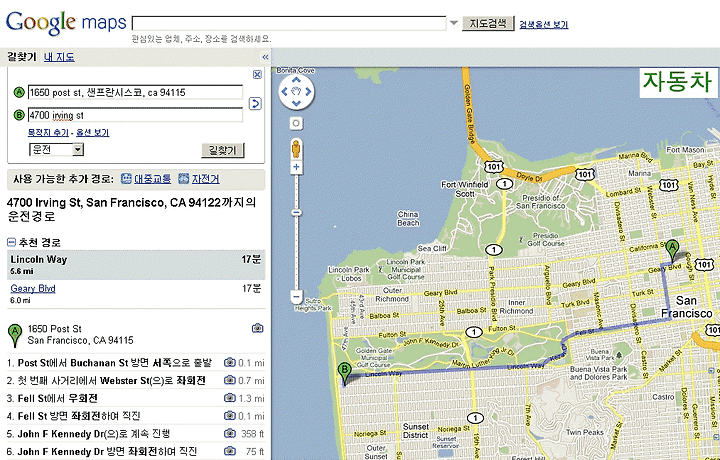Click the 지도검색 button

pyautogui.click(x=488, y=23)
